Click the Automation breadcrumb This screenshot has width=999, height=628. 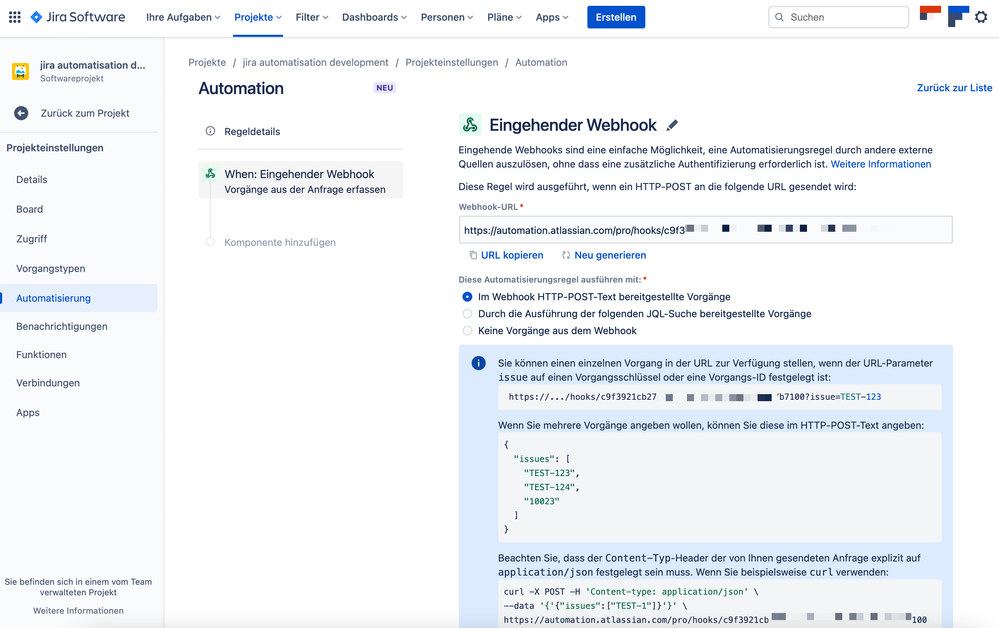click(541, 62)
